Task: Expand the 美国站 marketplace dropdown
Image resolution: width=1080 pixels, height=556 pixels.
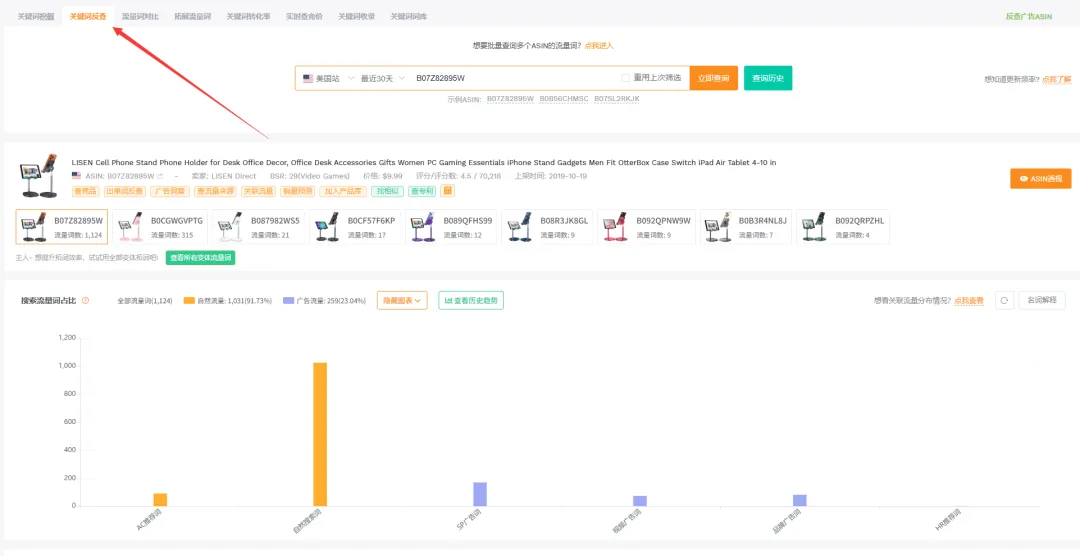Action: (329, 79)
